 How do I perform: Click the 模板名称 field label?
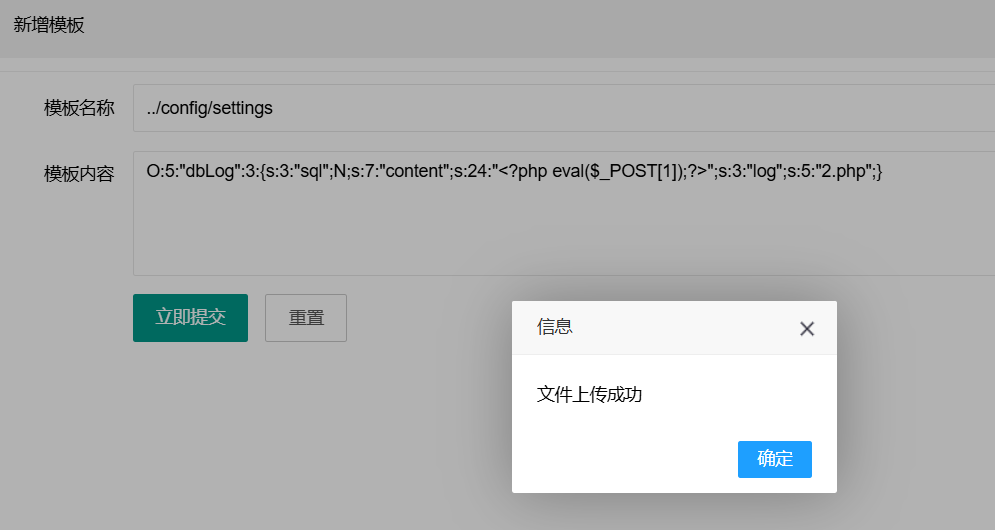click(x=79, y=108)
